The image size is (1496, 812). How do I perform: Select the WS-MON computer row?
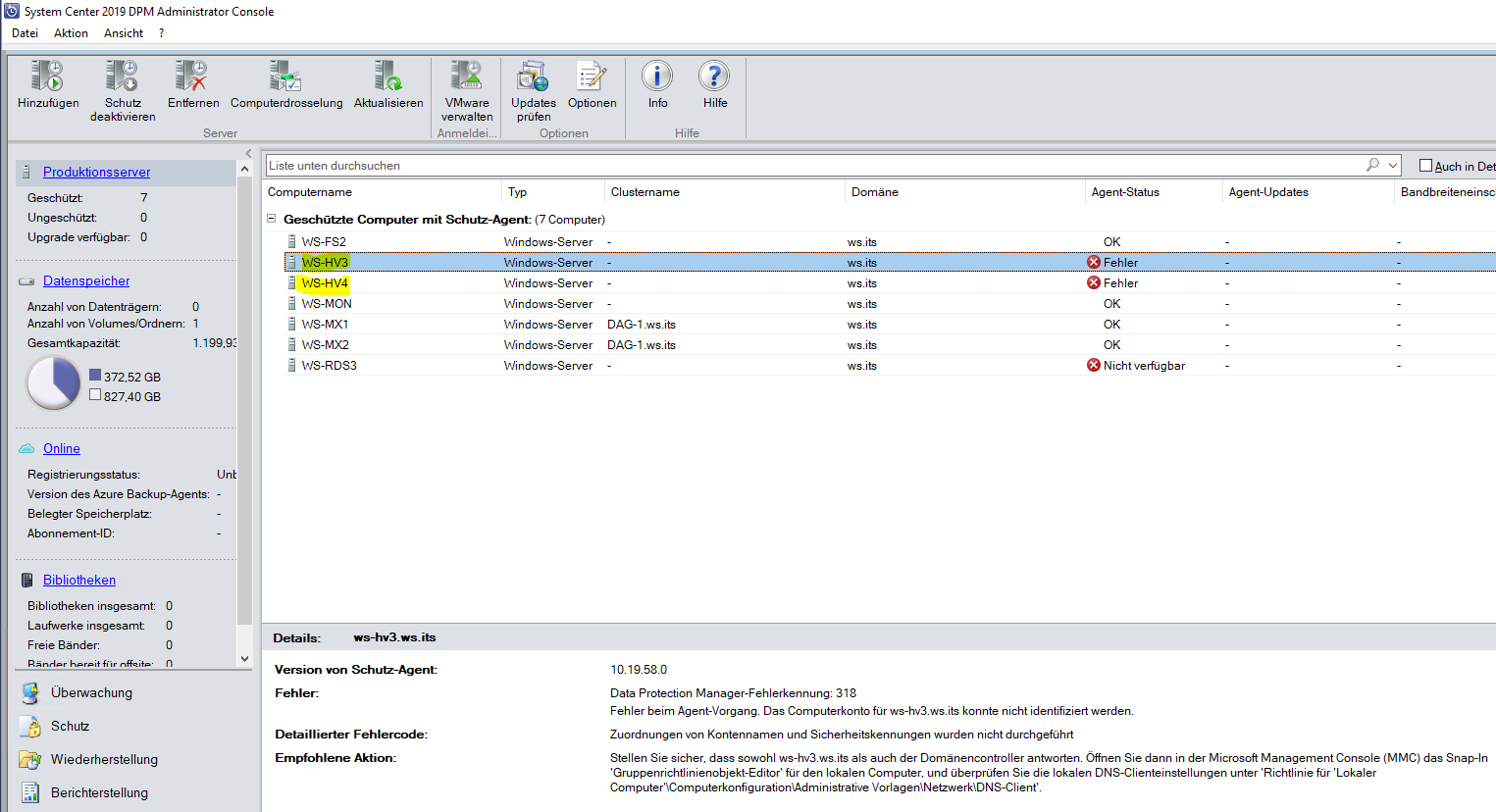(890, 303)
